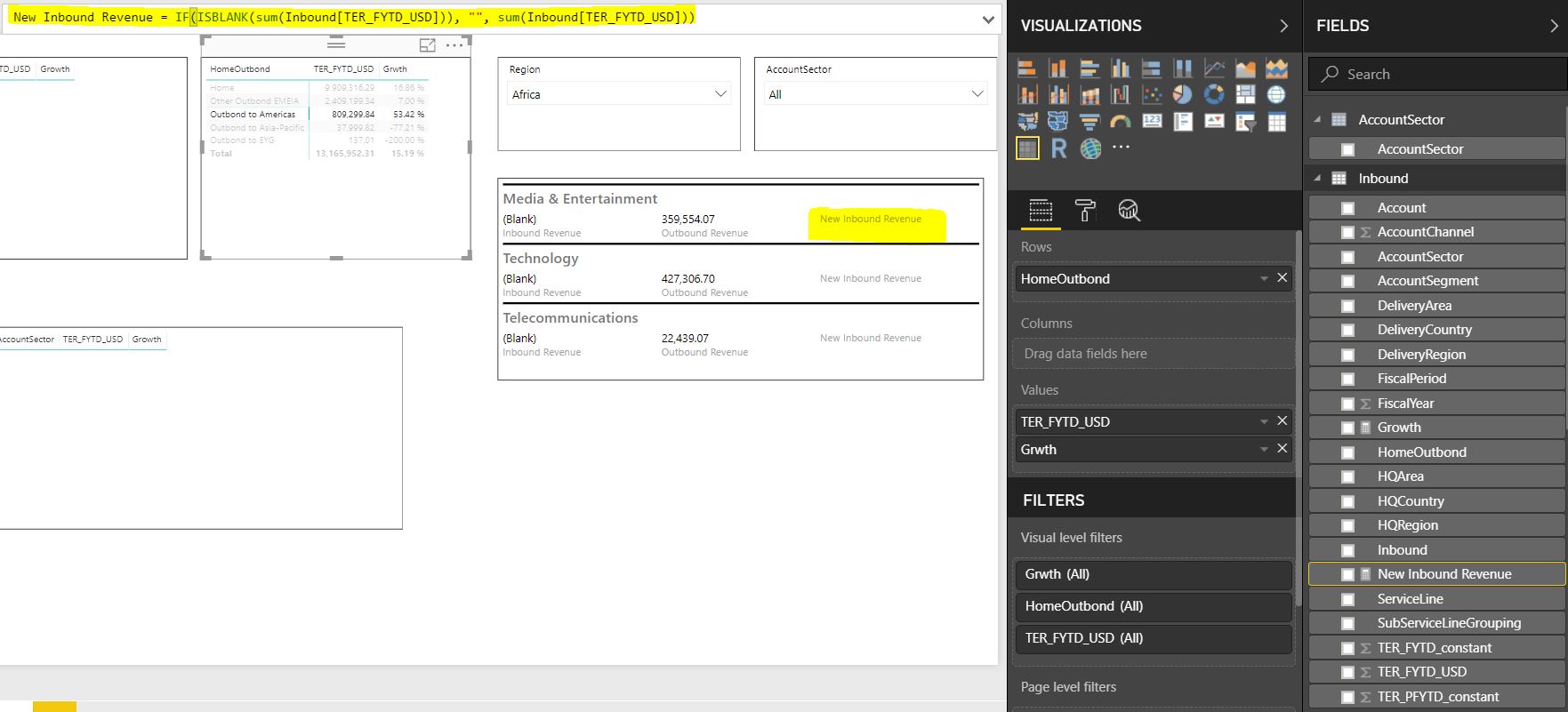
Task: Switch to the Fields well tab
Action: point(1041,211)
